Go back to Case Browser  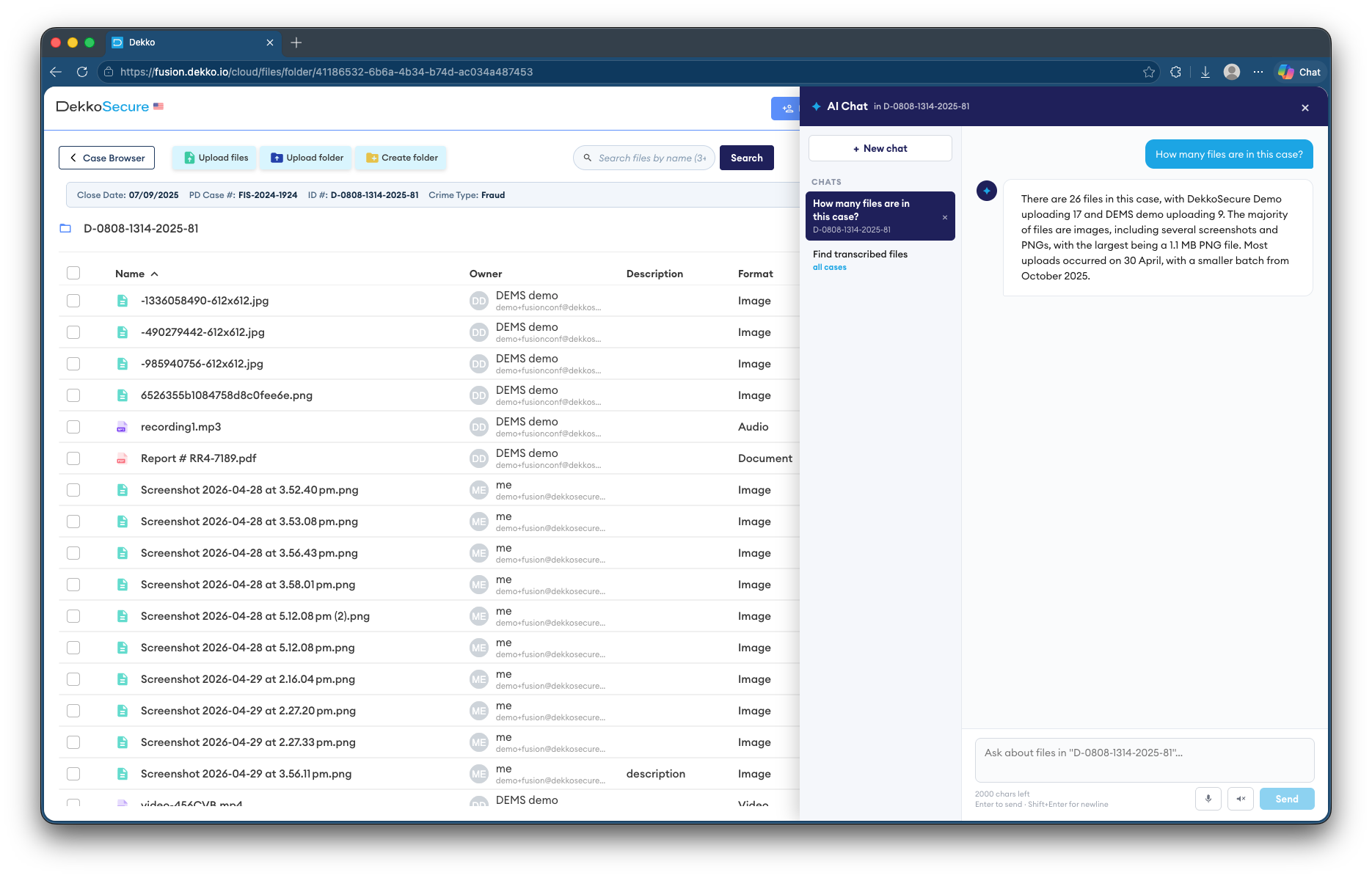point(107,158)
